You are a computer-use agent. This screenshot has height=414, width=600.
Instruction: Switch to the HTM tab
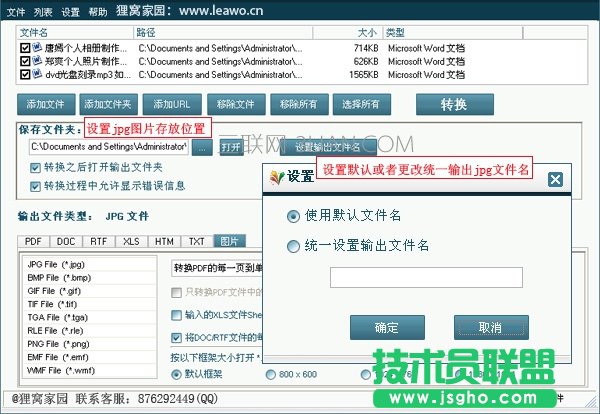(x=164, y=241)
